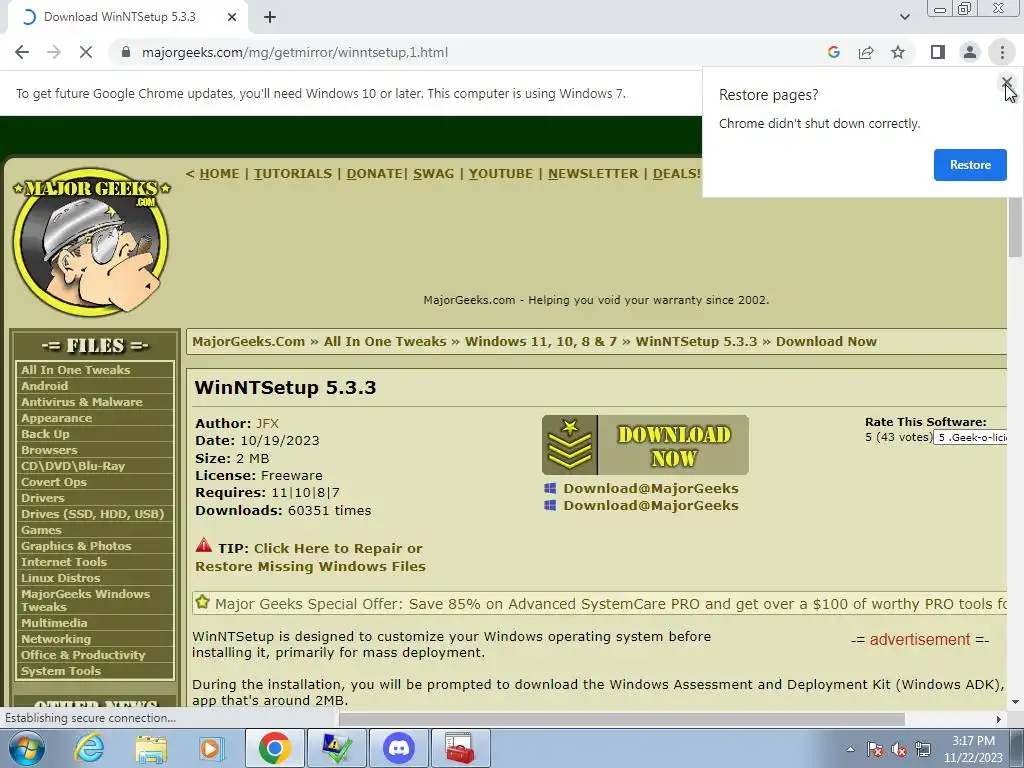Open TUTORIALS in top navigation

293,174
